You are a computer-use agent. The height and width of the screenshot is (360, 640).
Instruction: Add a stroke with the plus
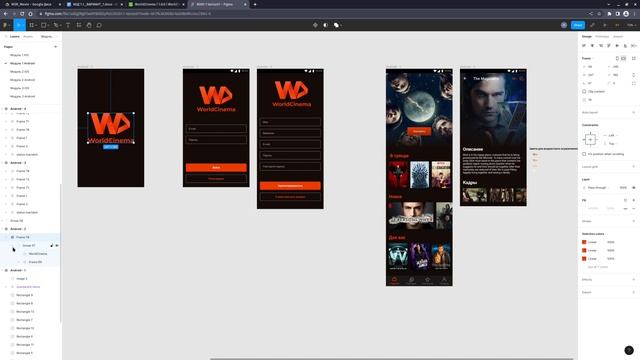[633, 221]
